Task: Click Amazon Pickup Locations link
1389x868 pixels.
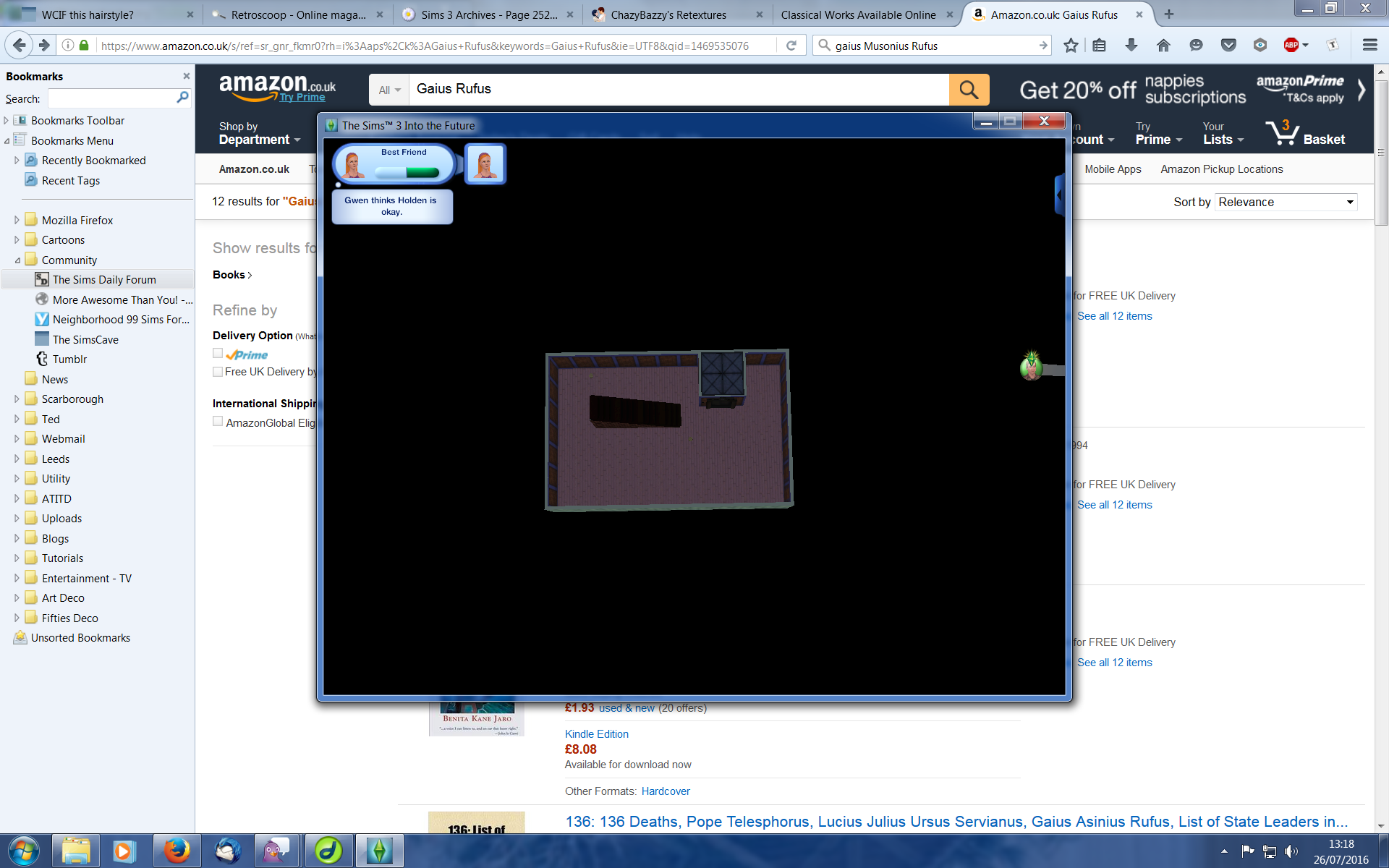Action: (x=1222, y=169)
